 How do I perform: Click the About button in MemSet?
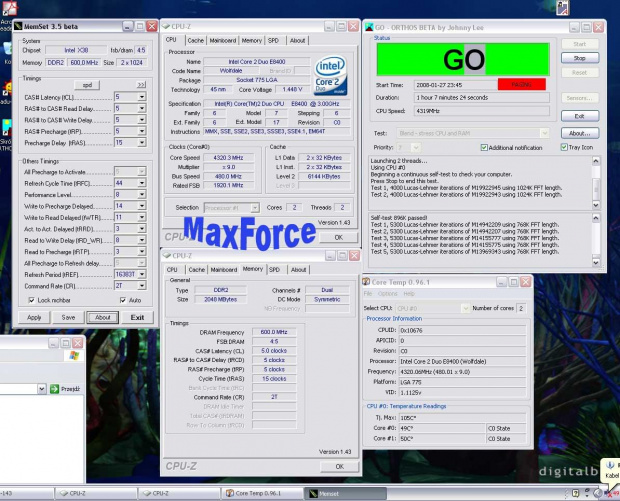102,318
